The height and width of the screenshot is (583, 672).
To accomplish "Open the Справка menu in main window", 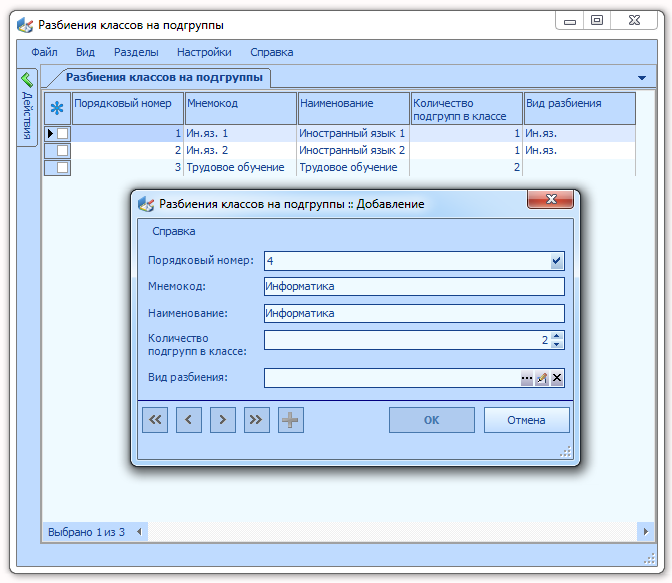I will pyautogui.click(x=272, y=52).
